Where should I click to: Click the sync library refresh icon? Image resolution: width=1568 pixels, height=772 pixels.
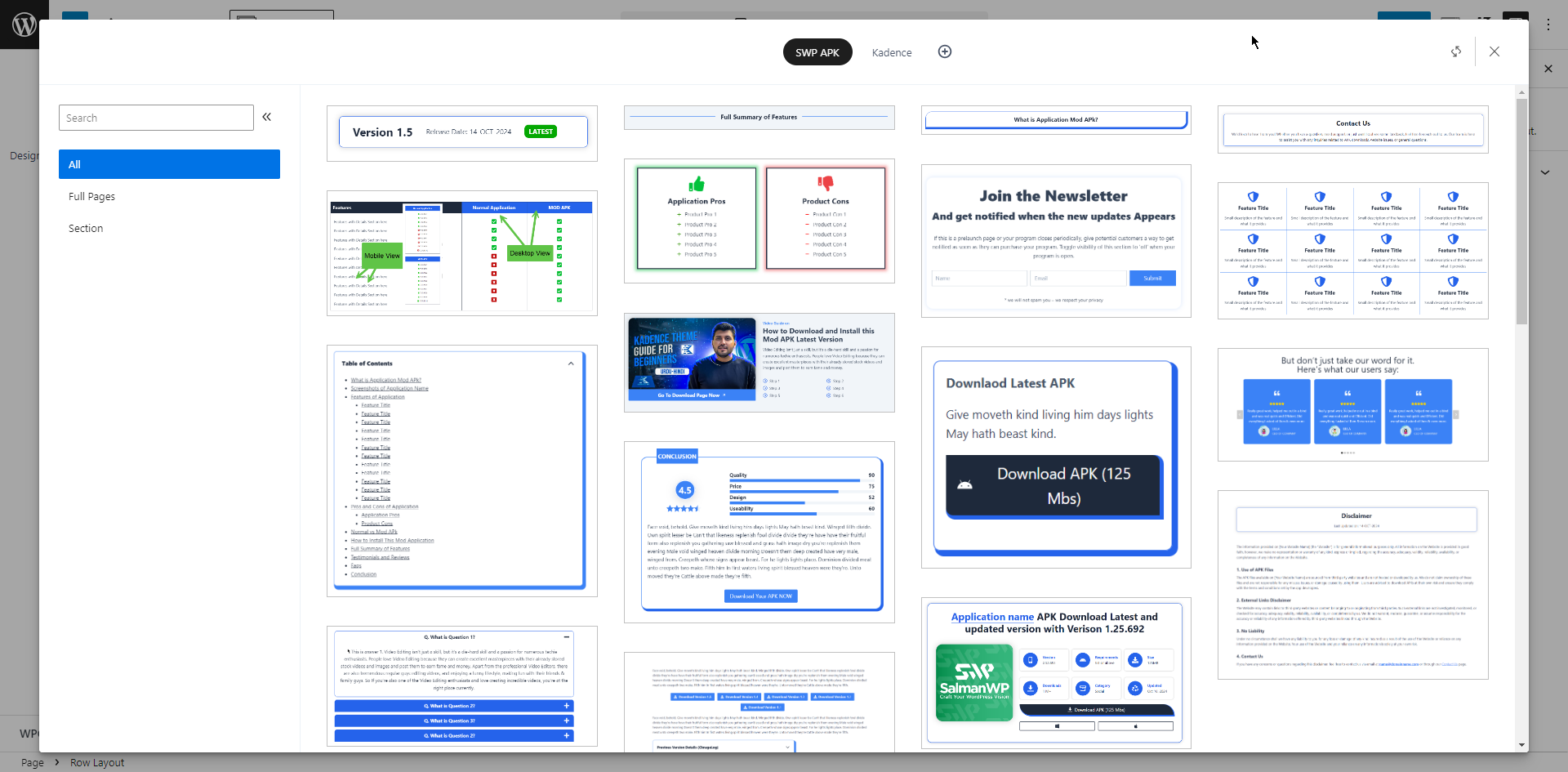tap(1456, 51)
